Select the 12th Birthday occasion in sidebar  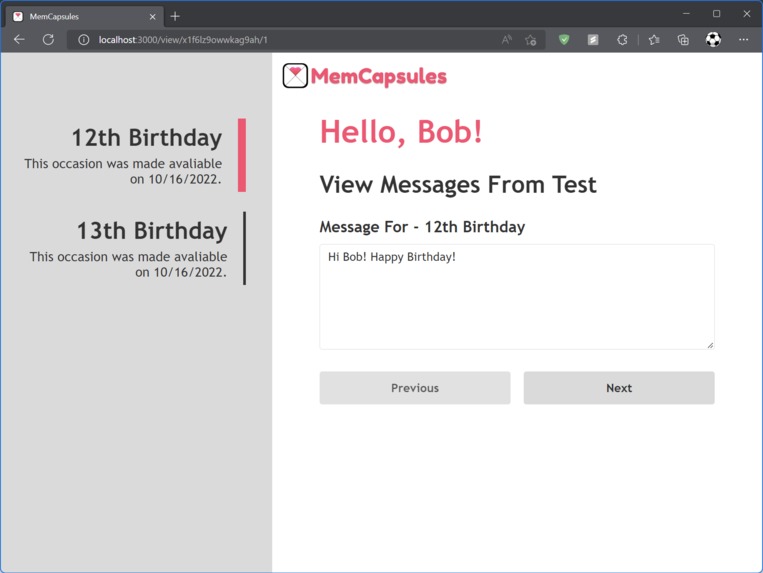point(135,155)
